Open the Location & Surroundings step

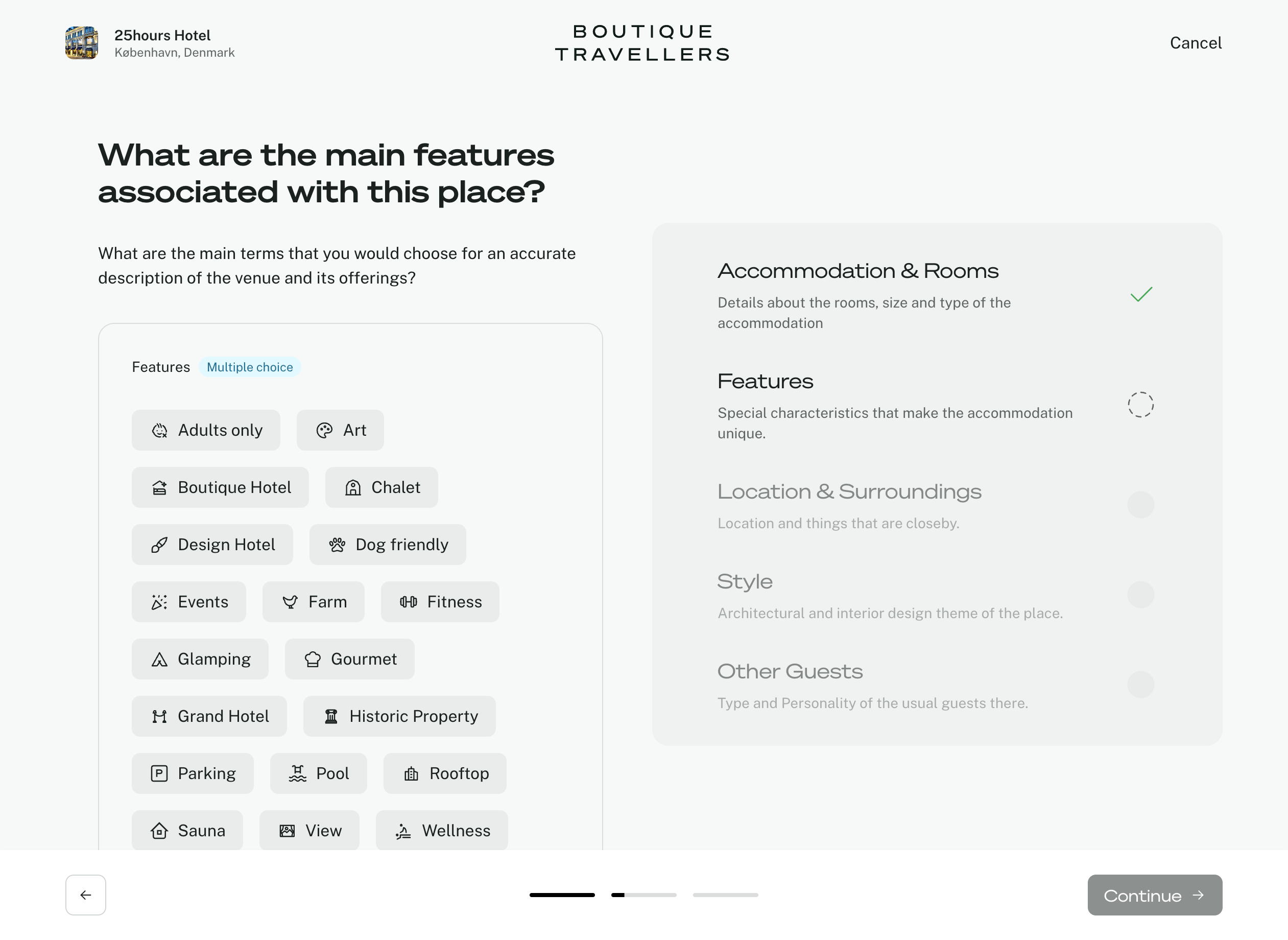point(849,491)
